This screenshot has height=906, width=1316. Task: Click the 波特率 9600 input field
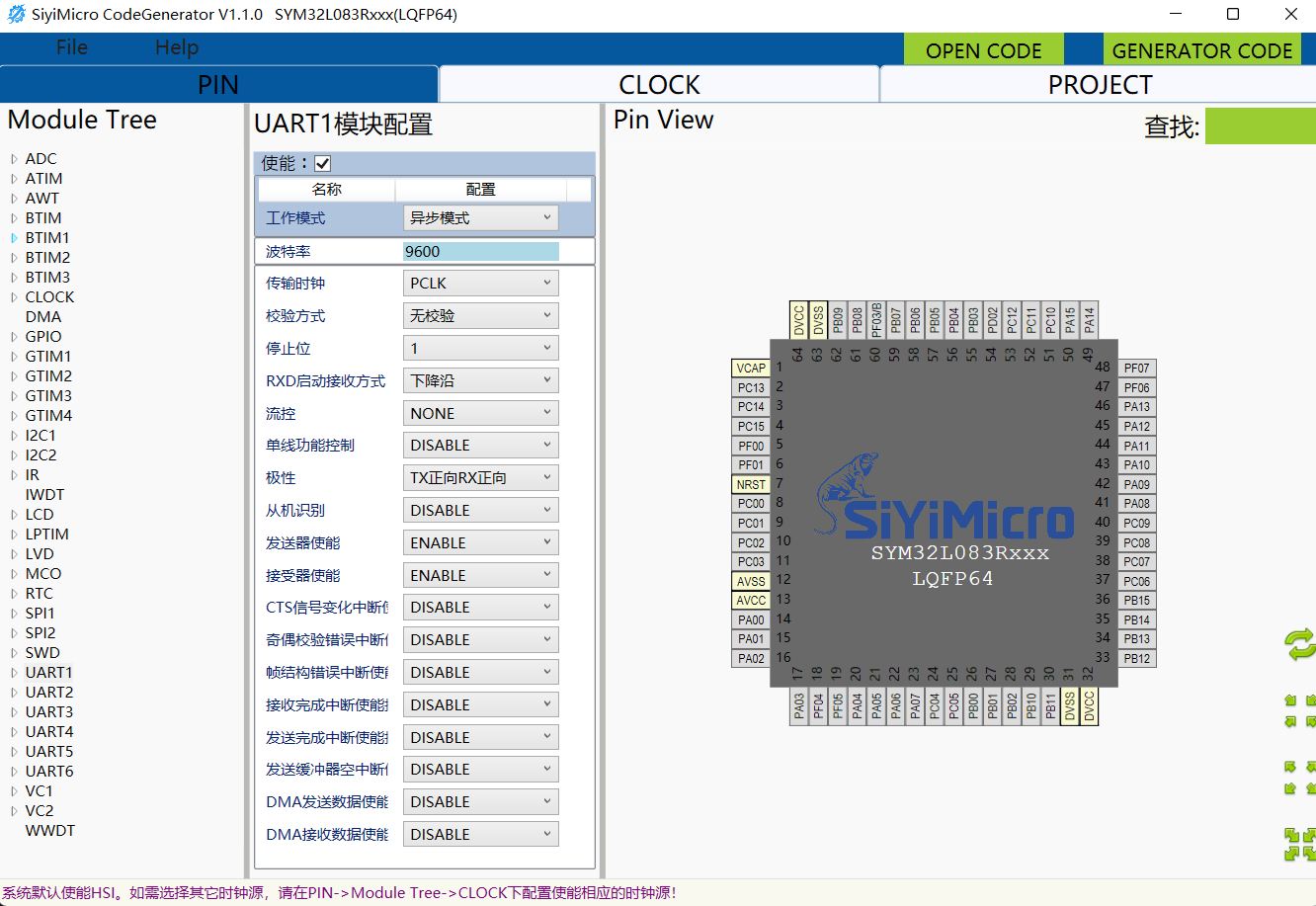480,251
